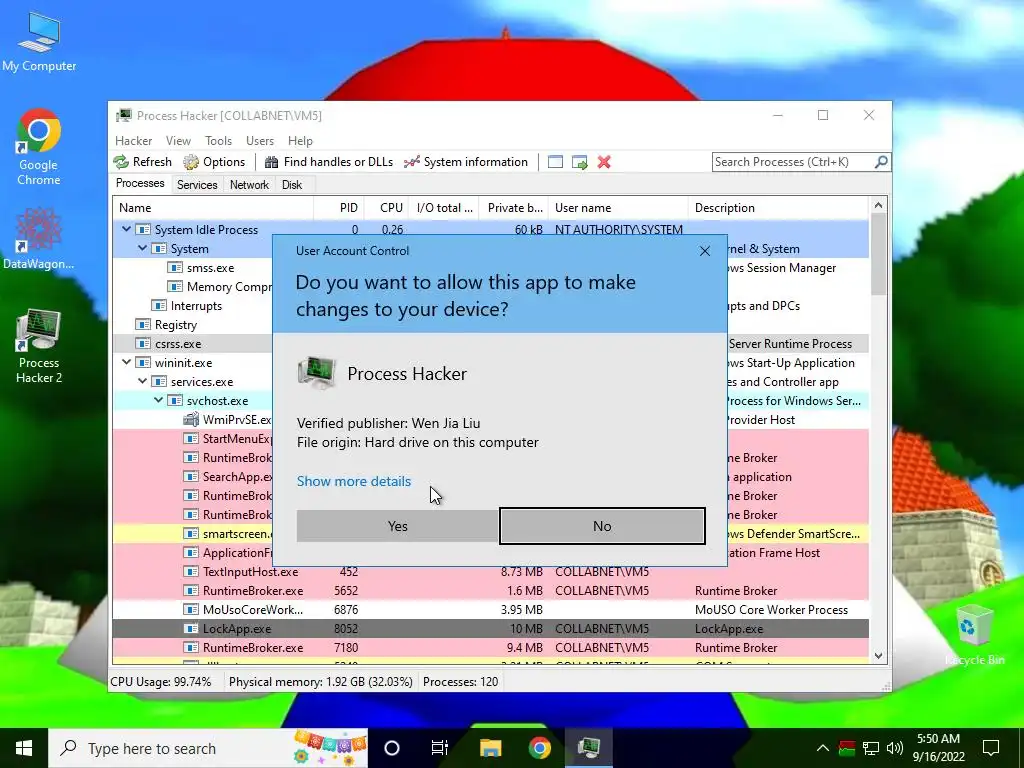Open the Help menu
Viewport: 1024px width, 768px height.
(x=300, y=140)
